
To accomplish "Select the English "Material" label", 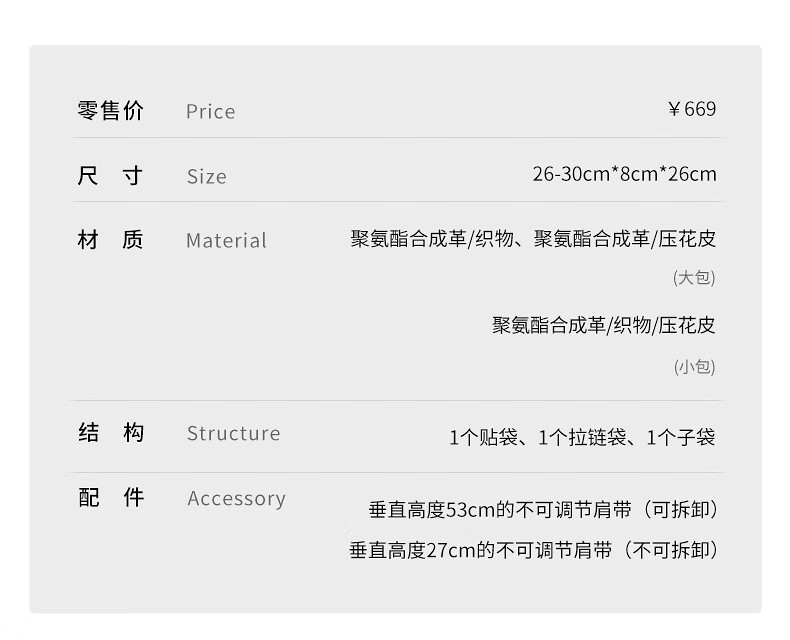I will coord(226,241).
